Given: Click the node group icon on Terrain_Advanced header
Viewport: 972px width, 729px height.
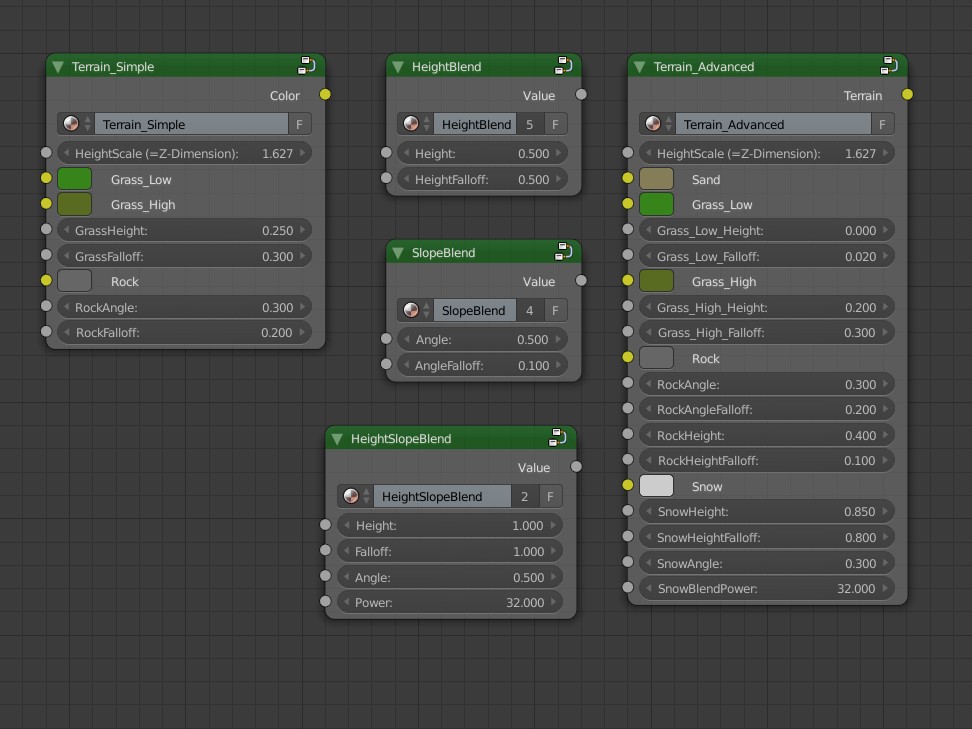Looking at the screenshot, I should click(889, 66).
